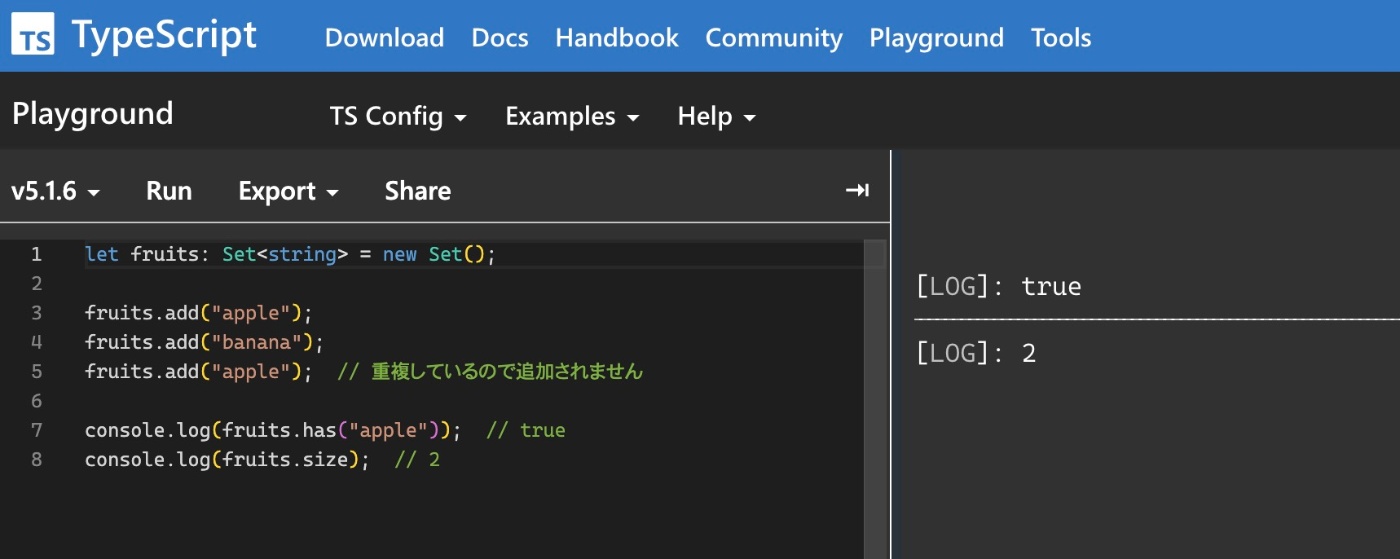This screenshot has height=559, width=1400.
Task: Place the cursor on fruits.add("banana") line
Action: (205, 342)
